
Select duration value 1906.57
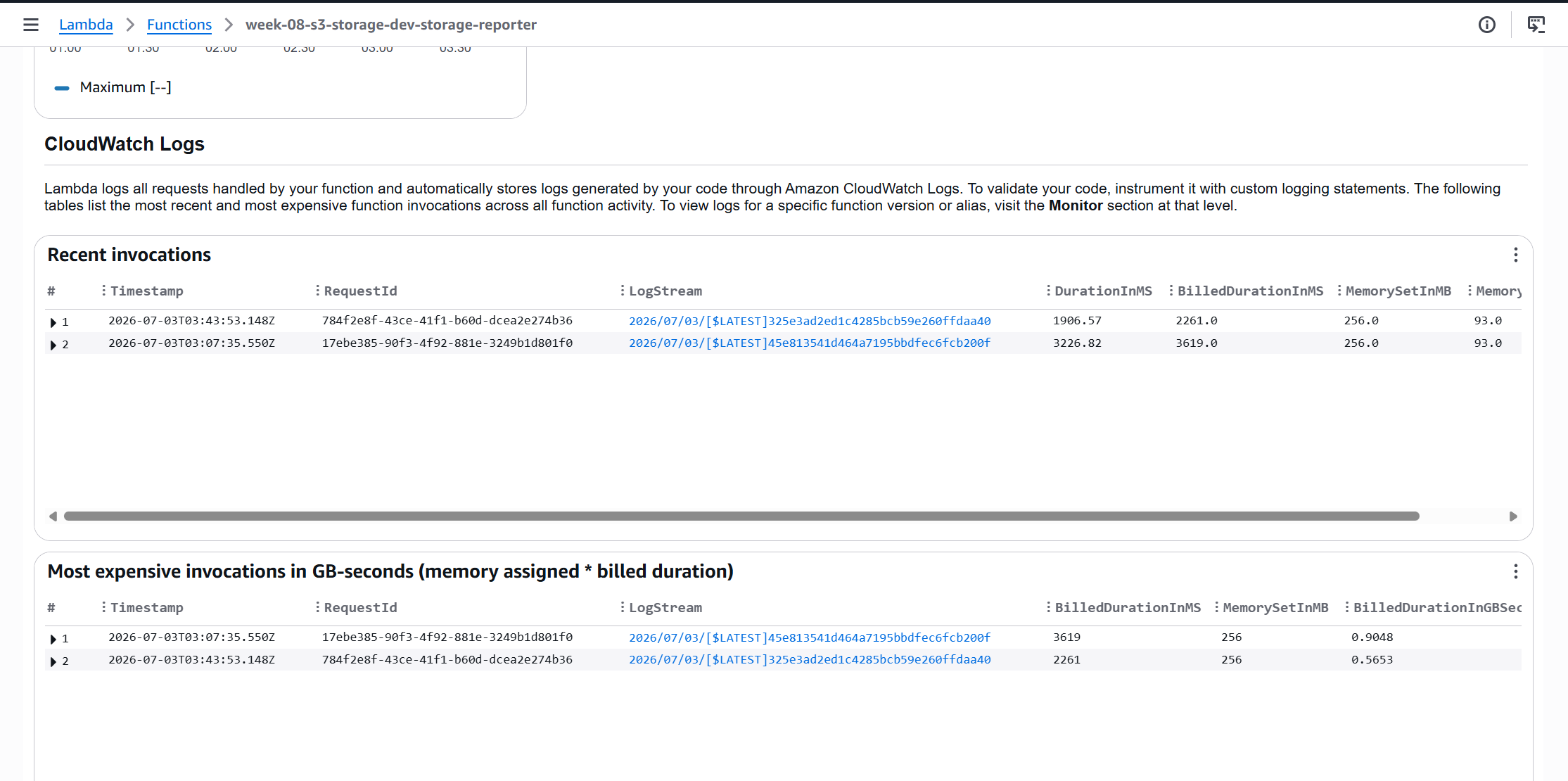point(1077,321)
